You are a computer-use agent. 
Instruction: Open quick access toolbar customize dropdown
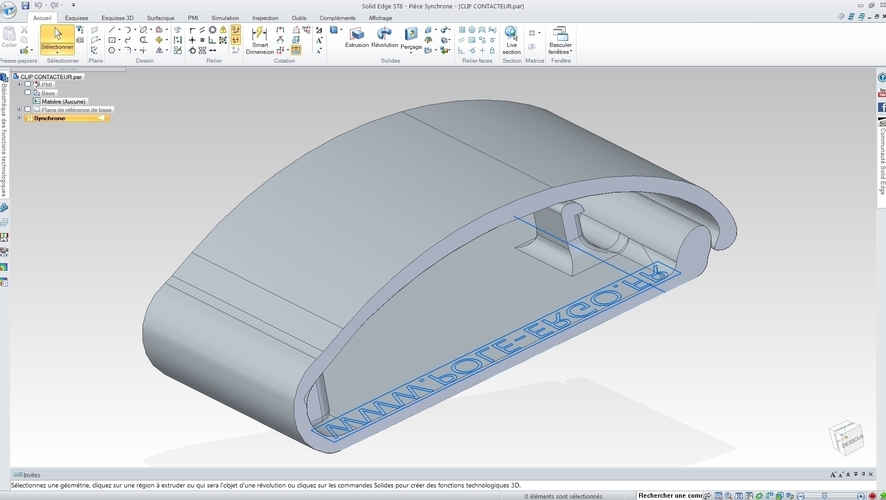point(73,5)
